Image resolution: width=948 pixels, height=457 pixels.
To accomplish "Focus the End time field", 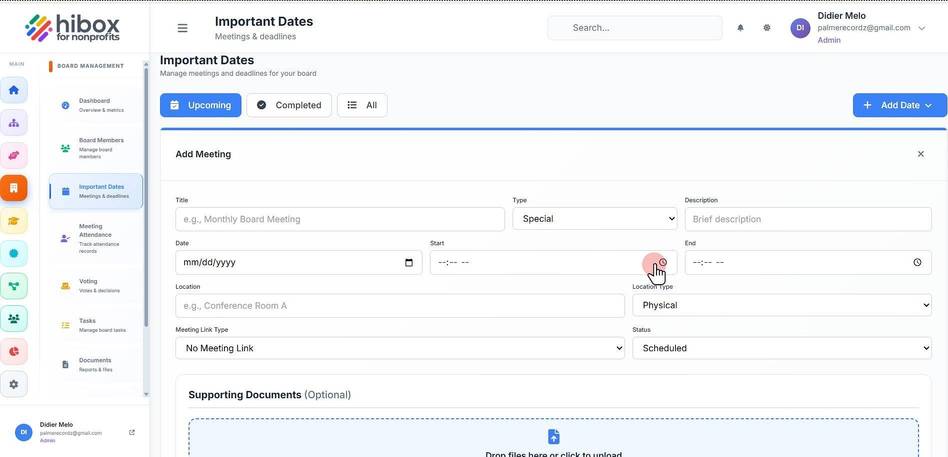I will pos(808,262).
